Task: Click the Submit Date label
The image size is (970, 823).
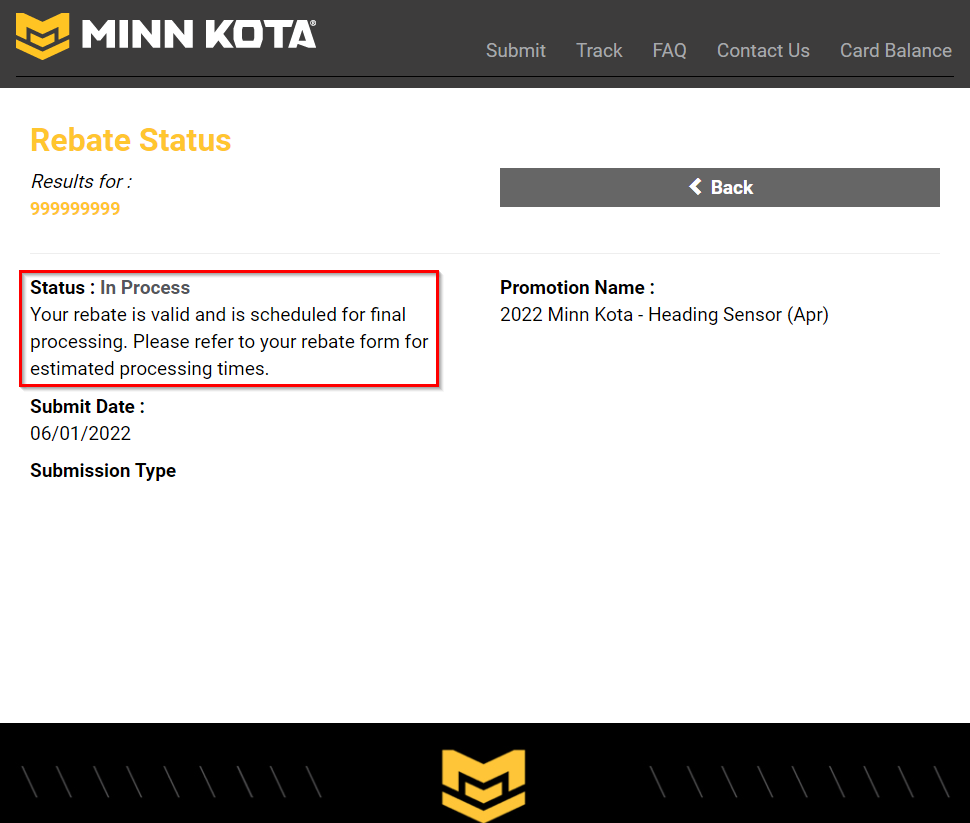Action: 87,407
